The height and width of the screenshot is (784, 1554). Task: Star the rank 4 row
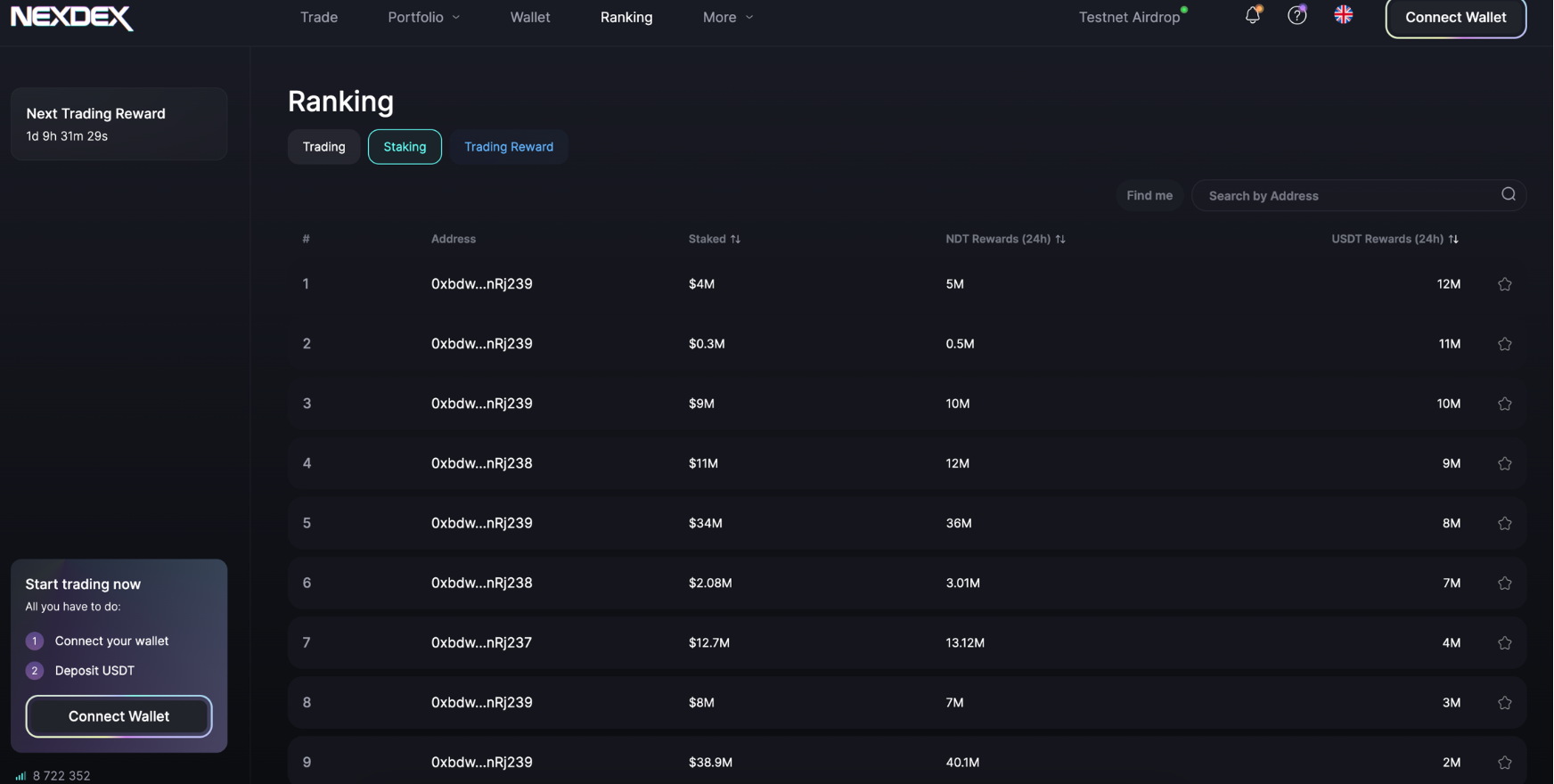[x=1504, y=463]
